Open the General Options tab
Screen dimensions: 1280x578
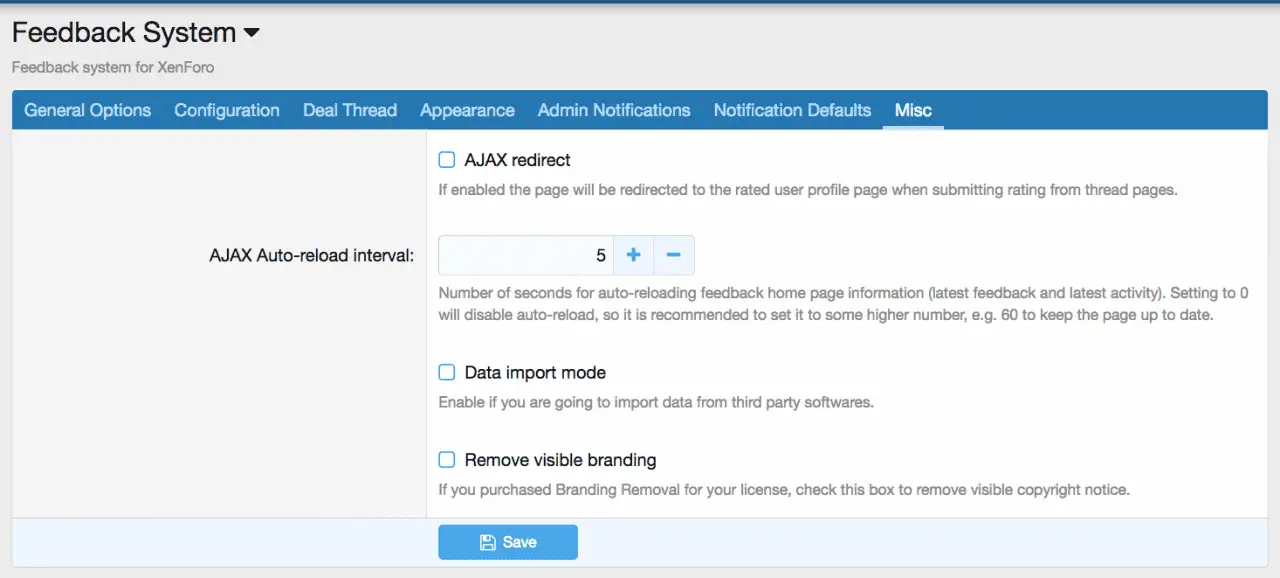88,110
